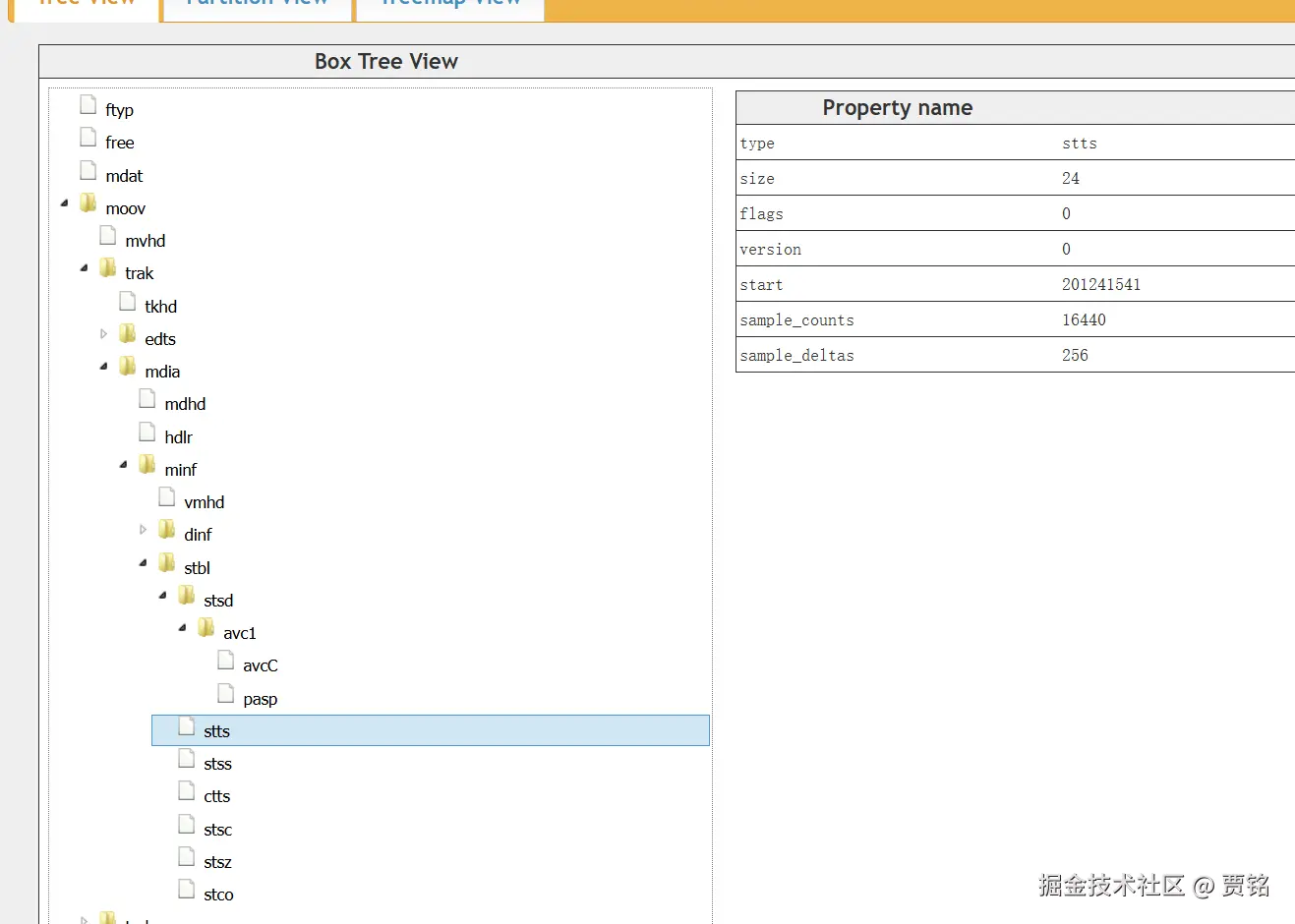The height and width of the screenshot is (924, 1295).
Task: Click the sample_deltas value '256'
Action: [1075, 355]
